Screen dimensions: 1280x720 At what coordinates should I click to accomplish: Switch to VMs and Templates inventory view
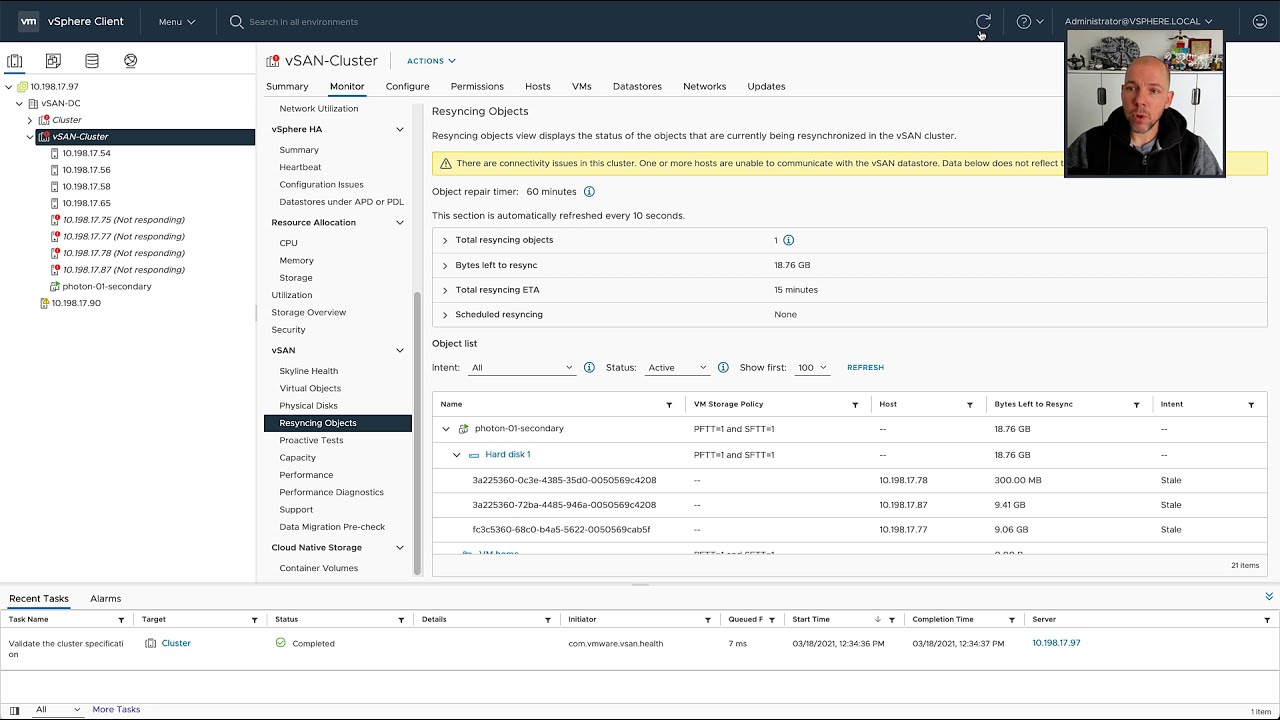tap(53, 61)
